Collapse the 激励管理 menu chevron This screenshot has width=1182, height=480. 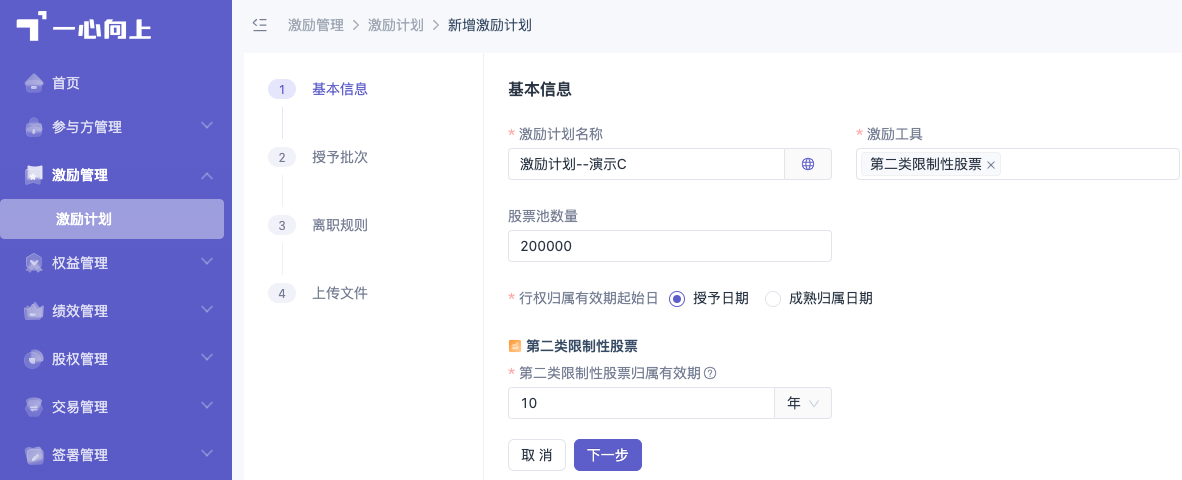(207, 176)
